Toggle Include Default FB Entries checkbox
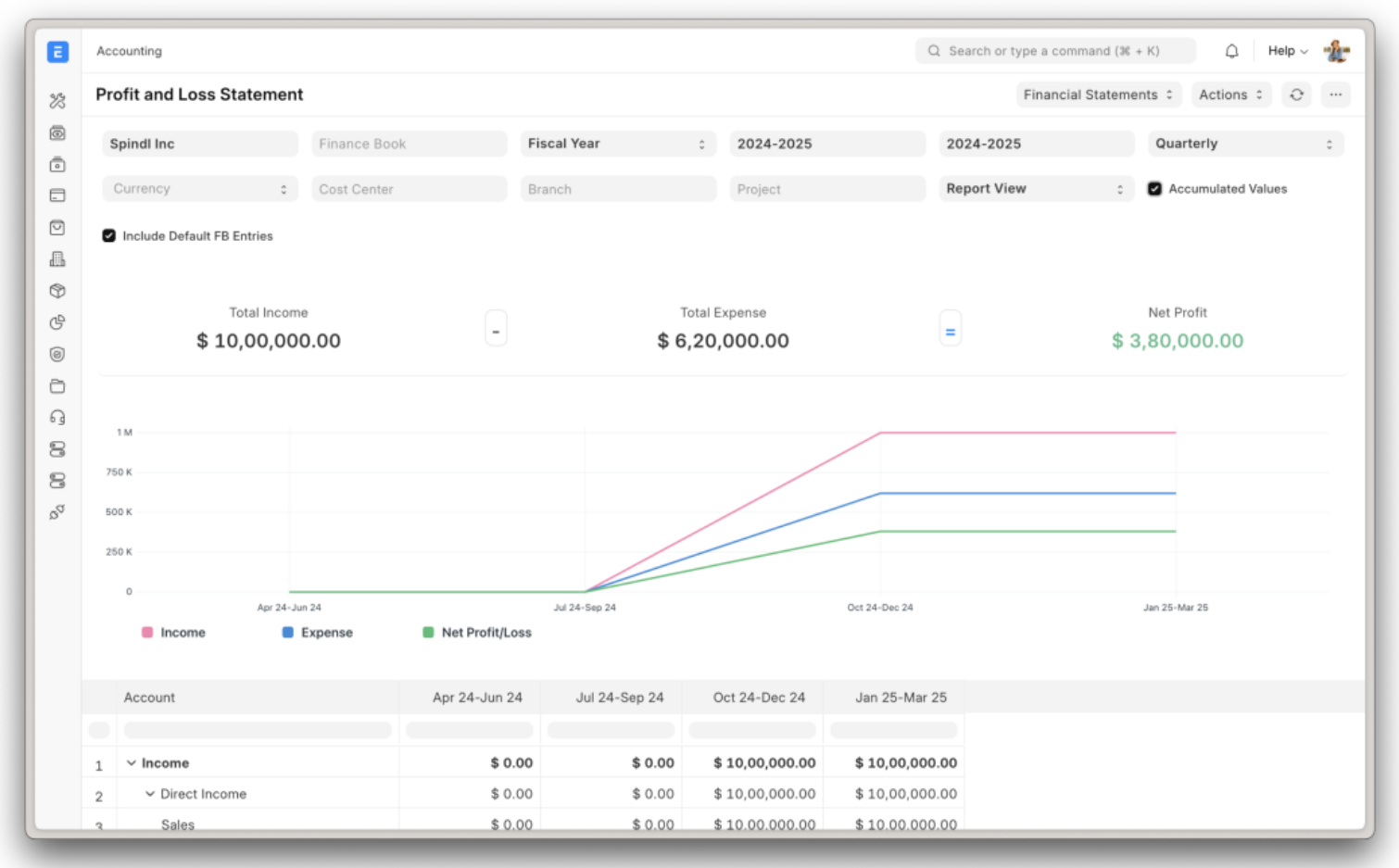The image size is (1399, 868). (108, 236)
